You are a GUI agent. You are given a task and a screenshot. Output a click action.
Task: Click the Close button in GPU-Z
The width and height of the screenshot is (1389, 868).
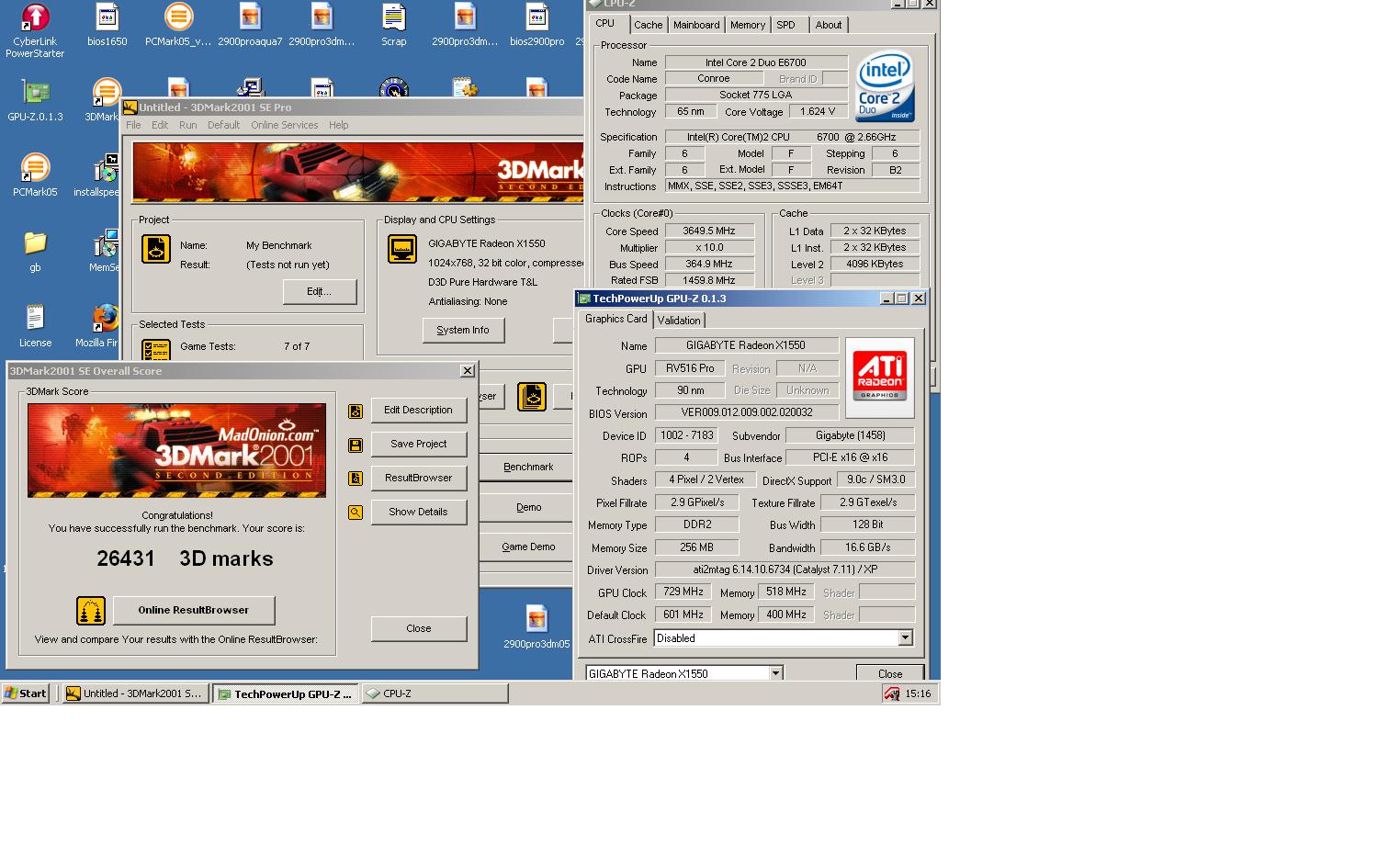(889, 673)
